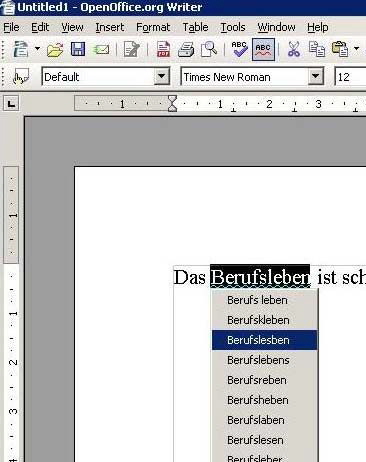Screen dimensions: 366x462
Task: Open the Tools menu
Action: point(233,27)
